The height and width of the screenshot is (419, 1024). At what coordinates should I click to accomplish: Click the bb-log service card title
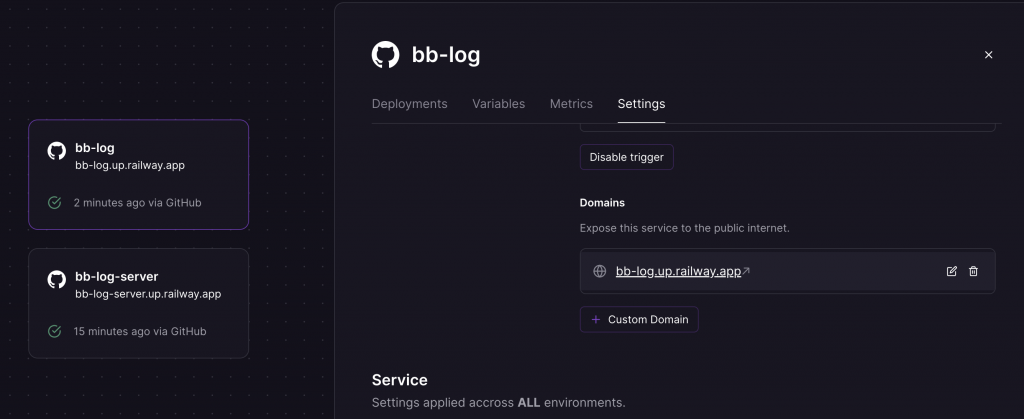click(x=95, y=148)
